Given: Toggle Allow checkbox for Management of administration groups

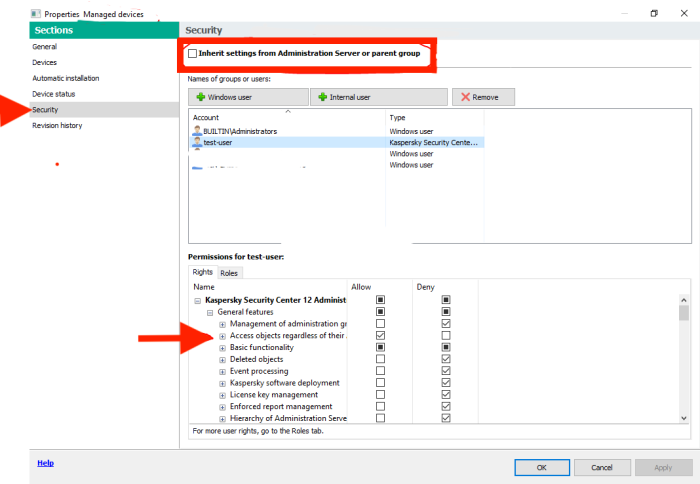Looking at the screenshot, I should click(x=380, y=323).
